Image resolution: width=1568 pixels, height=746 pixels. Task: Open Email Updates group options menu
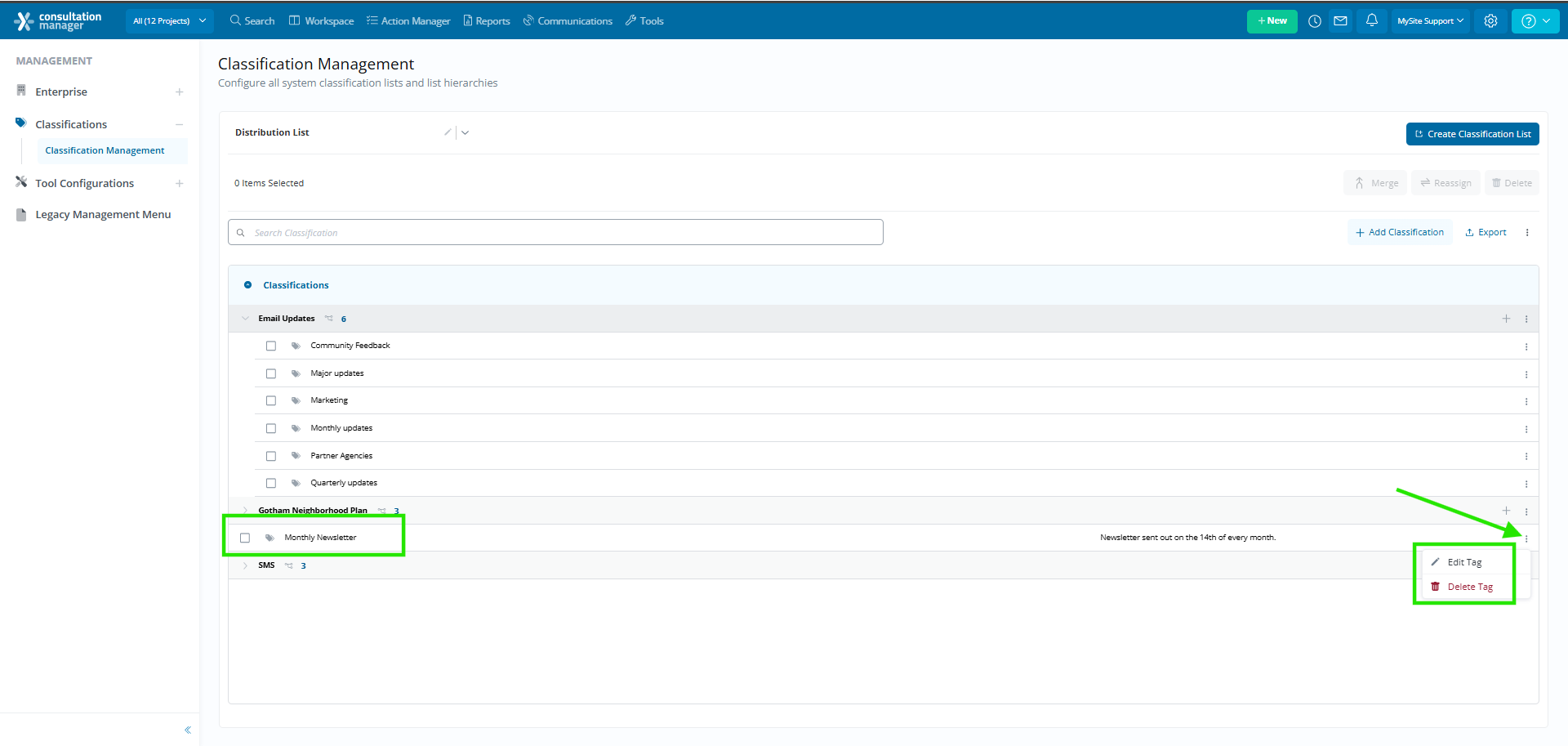(x=1526, y=319)
